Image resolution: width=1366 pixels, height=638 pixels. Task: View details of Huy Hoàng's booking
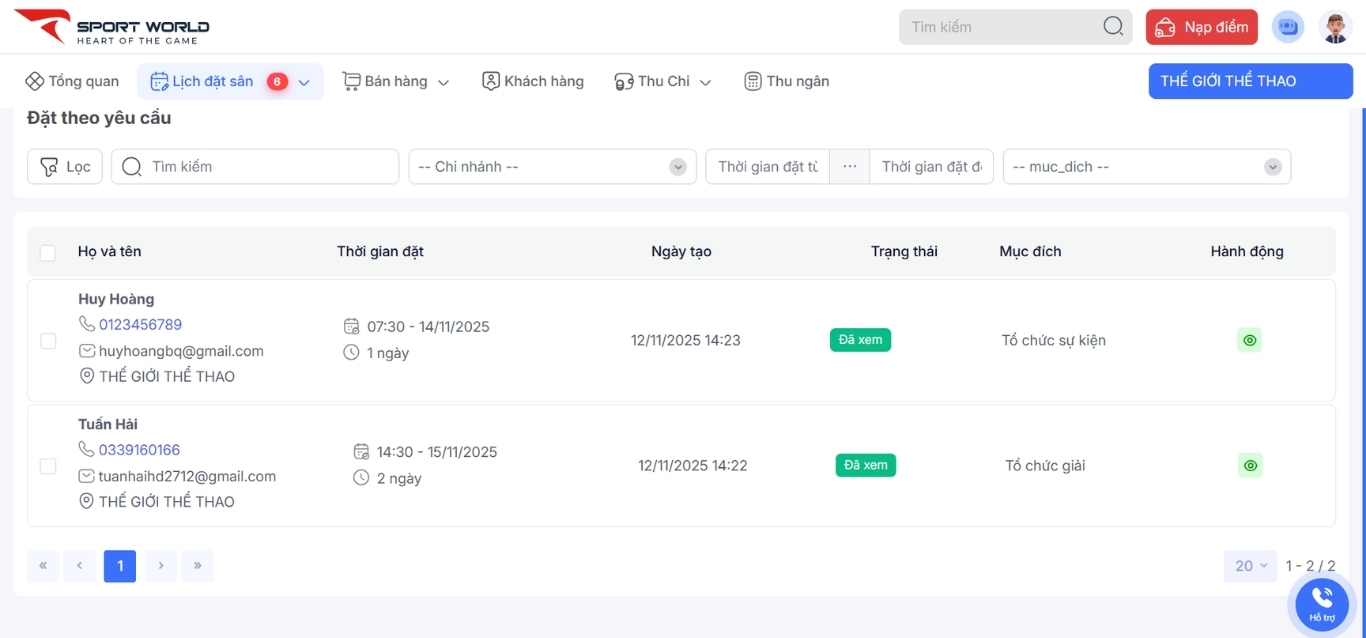point(1249,340)
